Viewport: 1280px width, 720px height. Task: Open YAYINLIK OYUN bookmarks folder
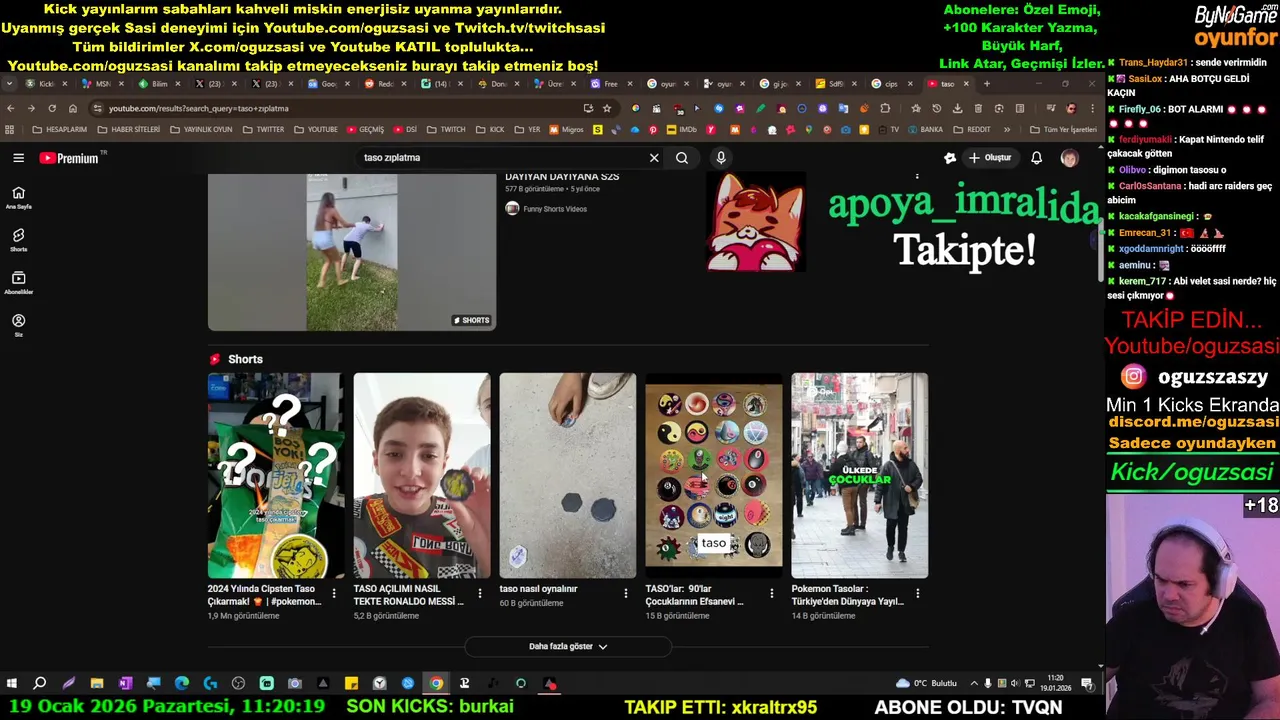pos(201,130)
